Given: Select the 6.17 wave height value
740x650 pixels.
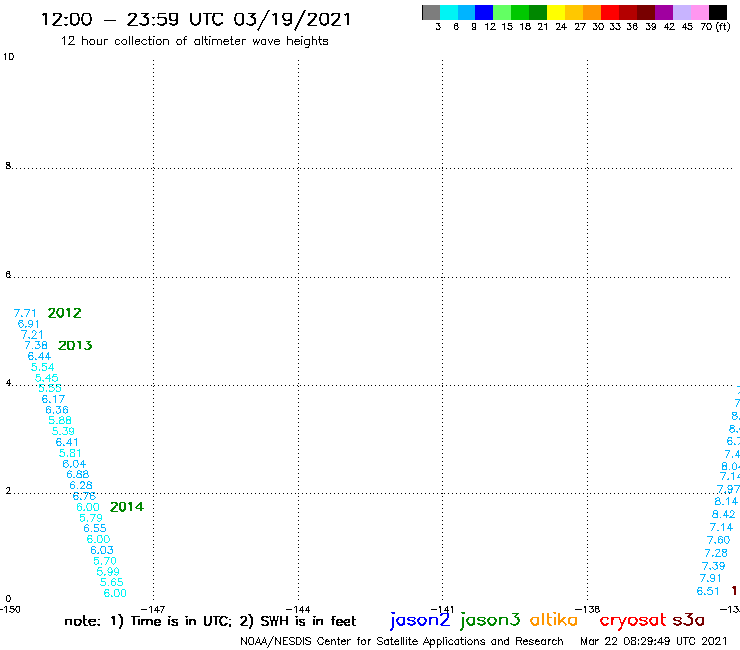Looking at the screenshot, I should 53,399.
